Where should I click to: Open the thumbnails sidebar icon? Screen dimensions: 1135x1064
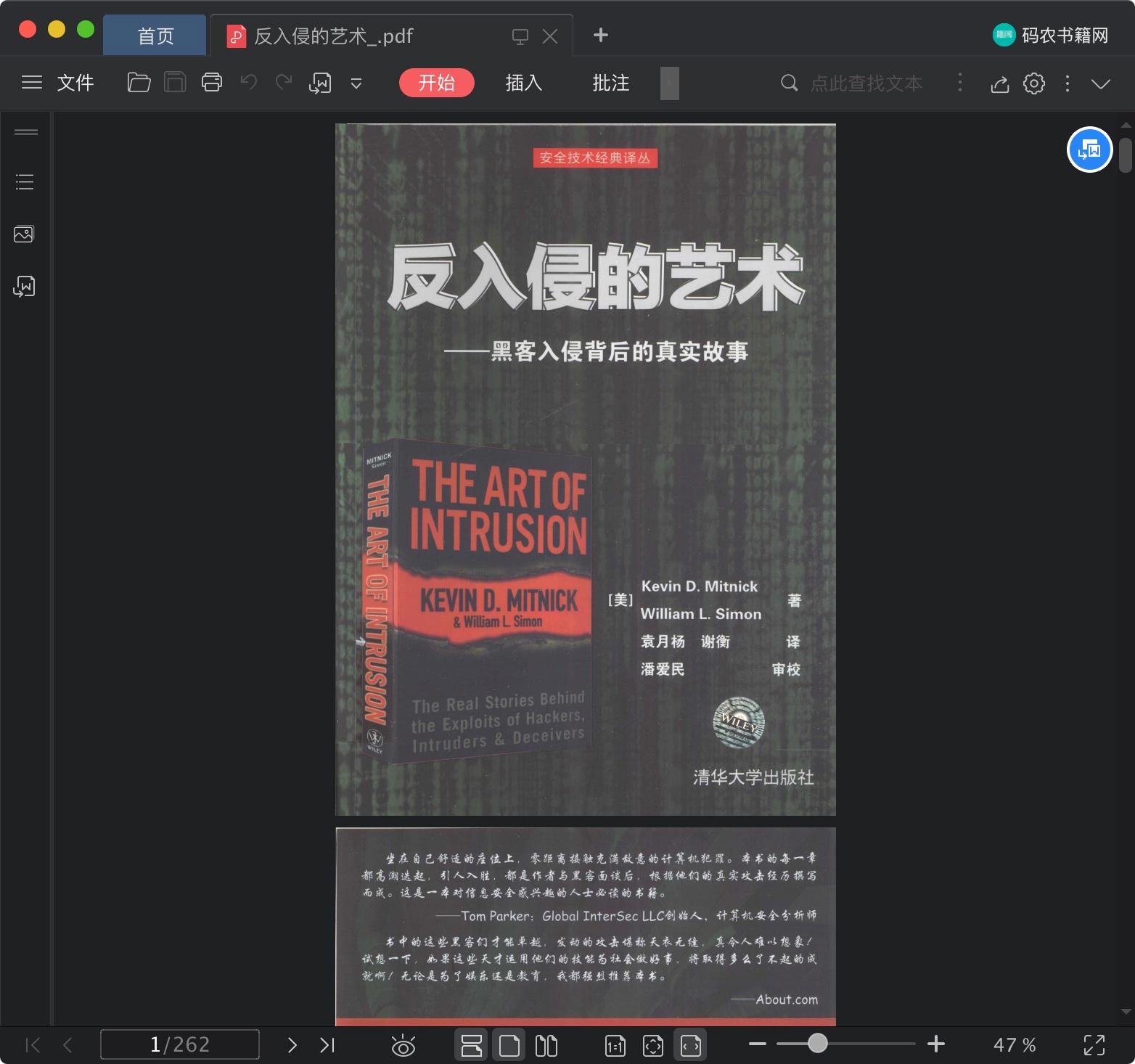tap(24, 234)
